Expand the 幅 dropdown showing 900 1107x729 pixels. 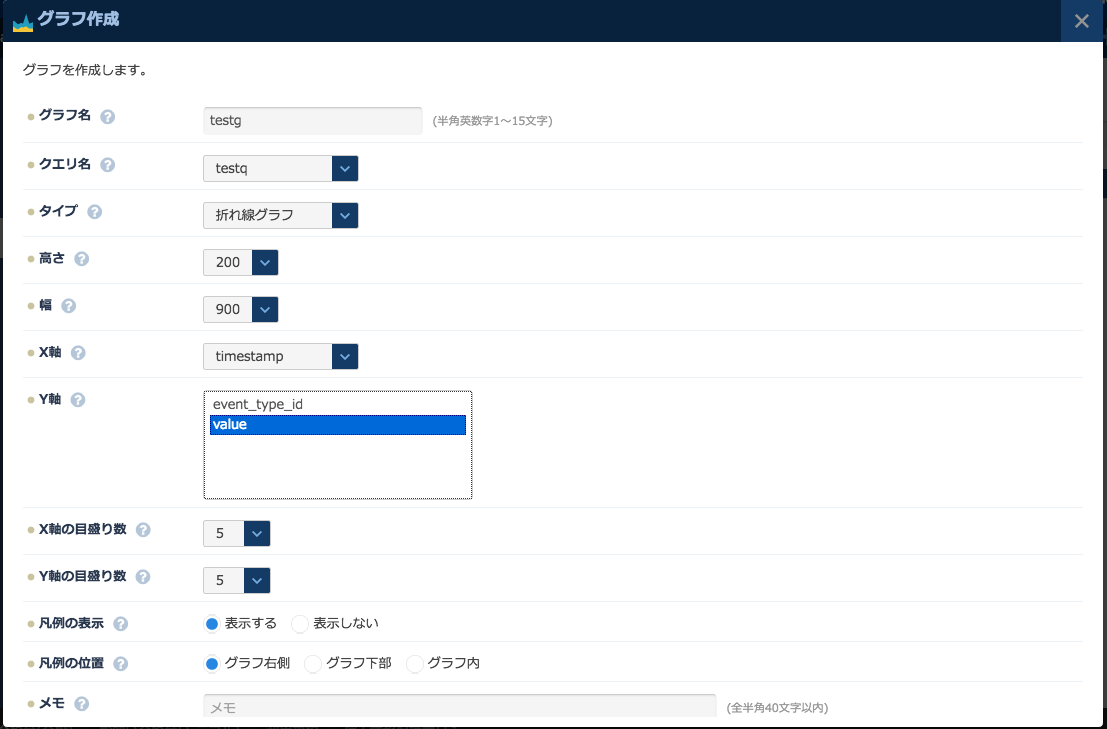click(241, 309)
